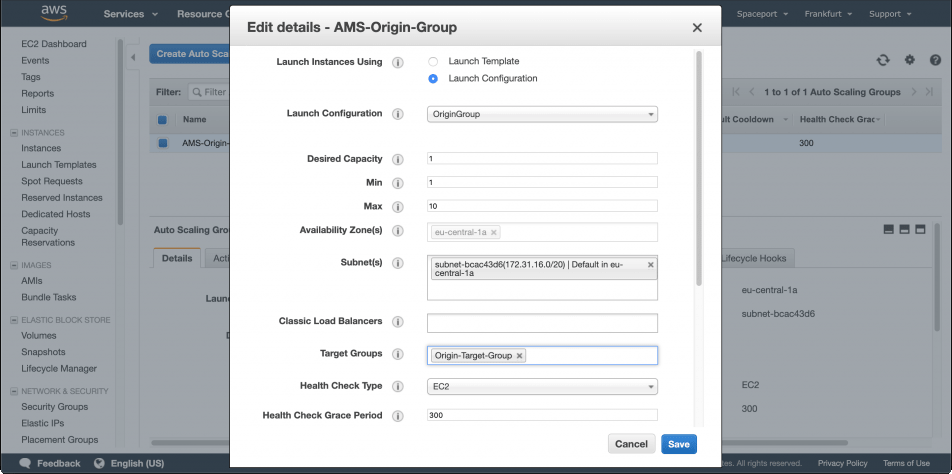Click info icon beside Classic Load Balancers

coord(398,322)
